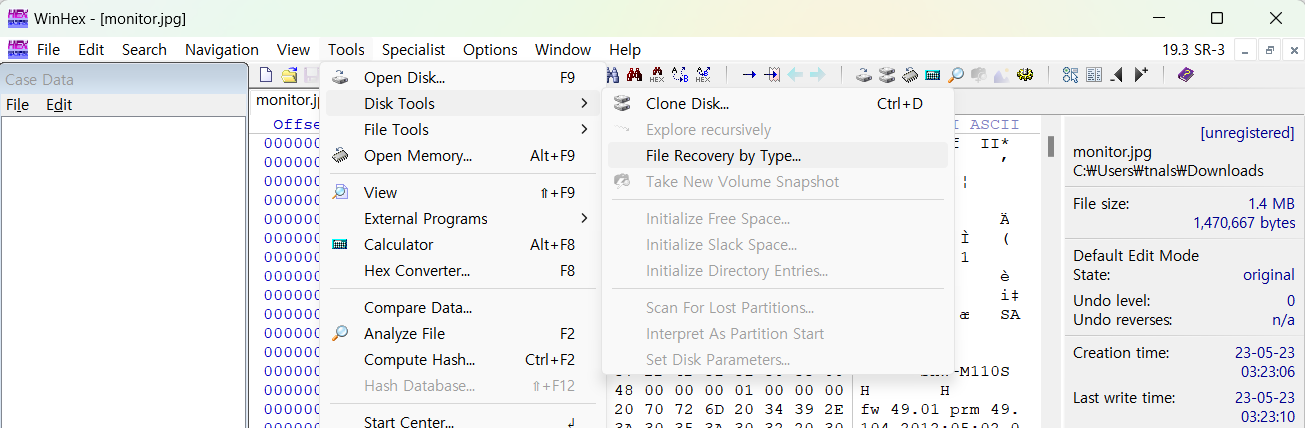Screen dimensions: 1305x428
Task: Click the Calculator toolbar icon
Action: click(x=932, y=75)
